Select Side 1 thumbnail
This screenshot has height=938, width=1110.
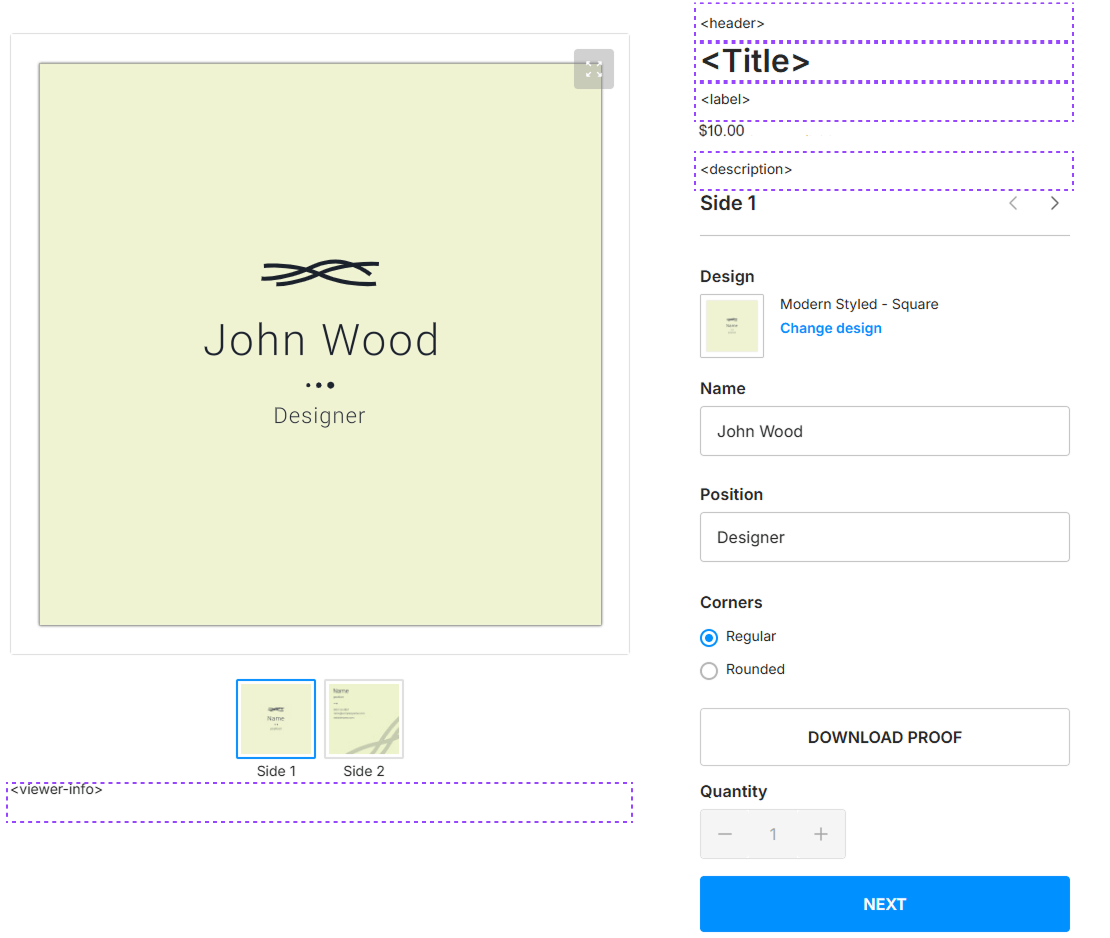click(276, 719)
